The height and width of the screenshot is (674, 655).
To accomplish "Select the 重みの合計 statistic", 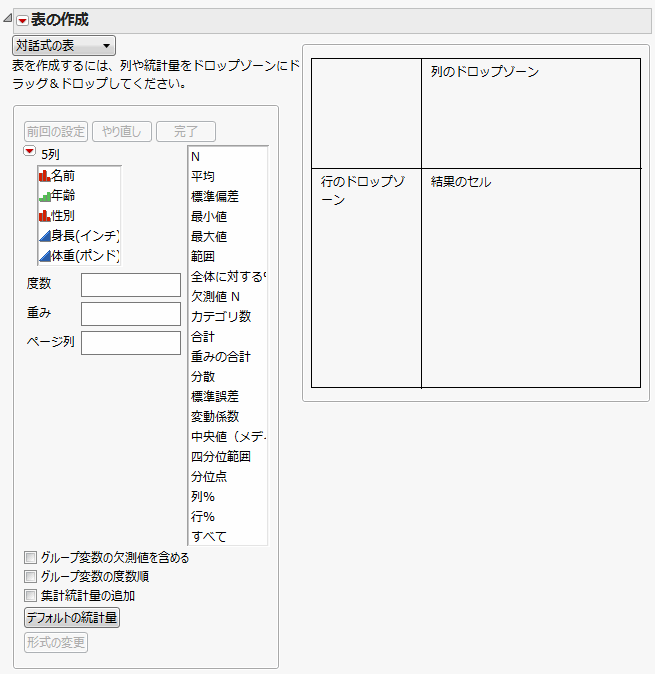I will tap(228, 357).
